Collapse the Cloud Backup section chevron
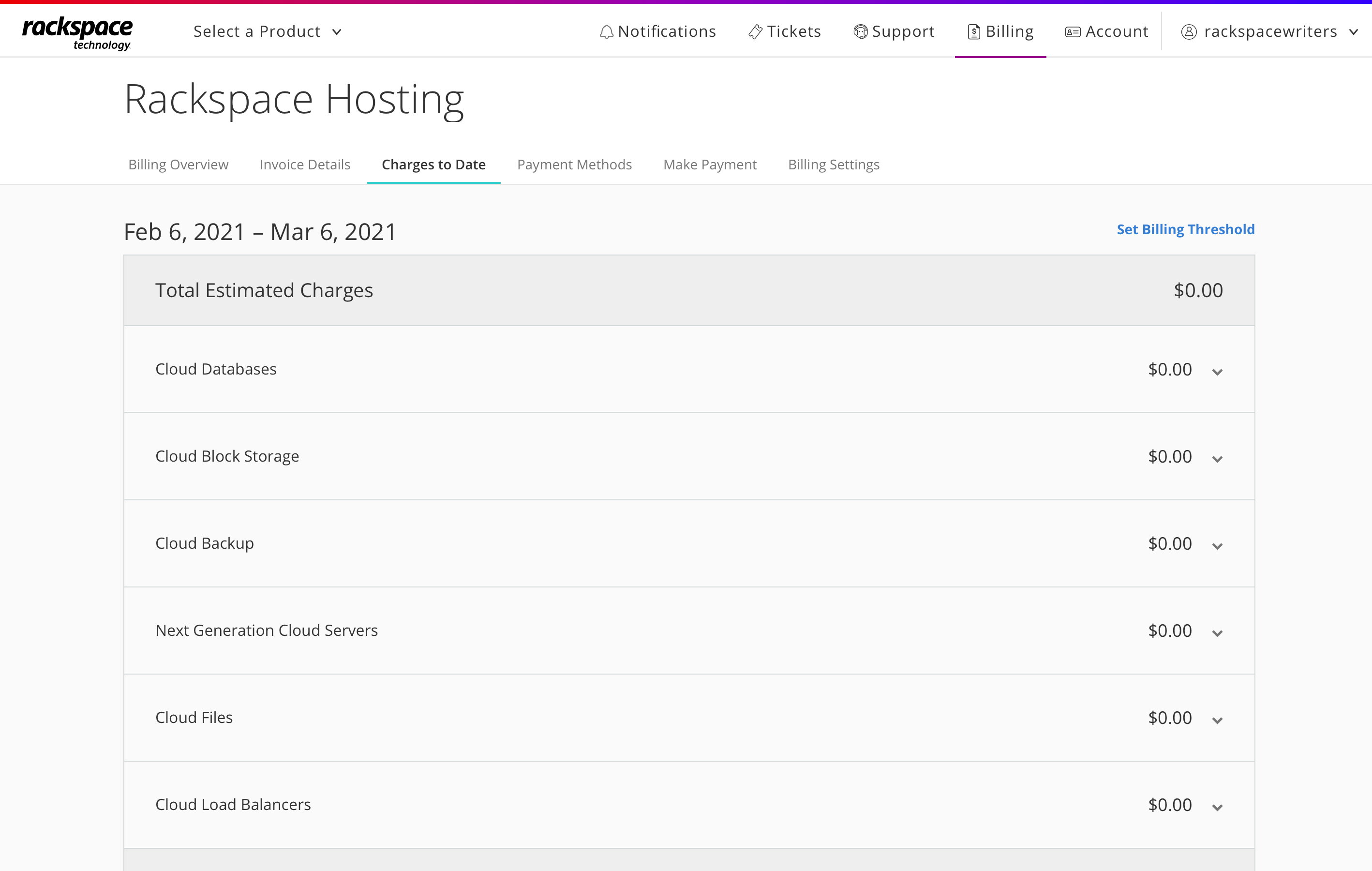 tap(1218, 545)
